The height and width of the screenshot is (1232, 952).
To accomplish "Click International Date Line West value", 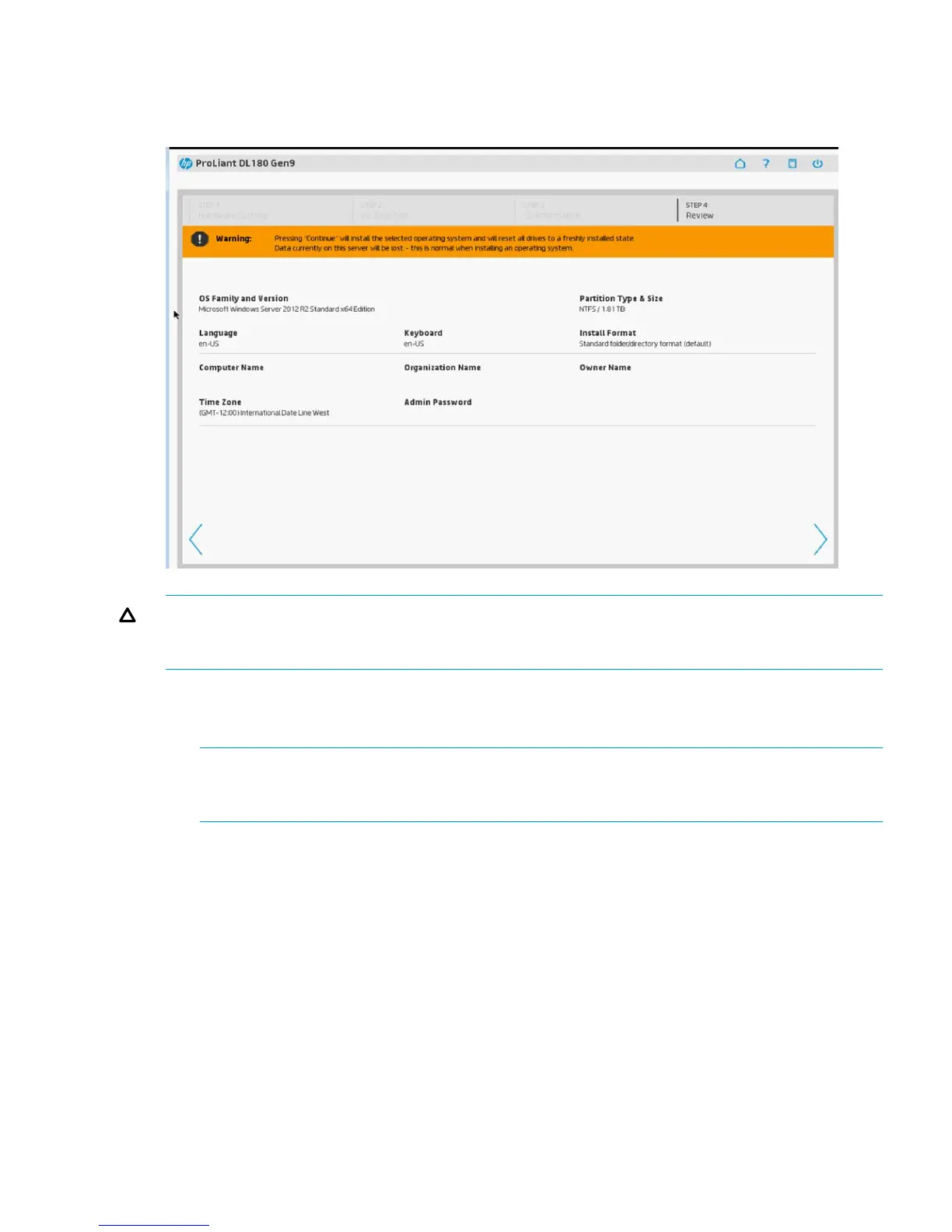I will point(264,413).
